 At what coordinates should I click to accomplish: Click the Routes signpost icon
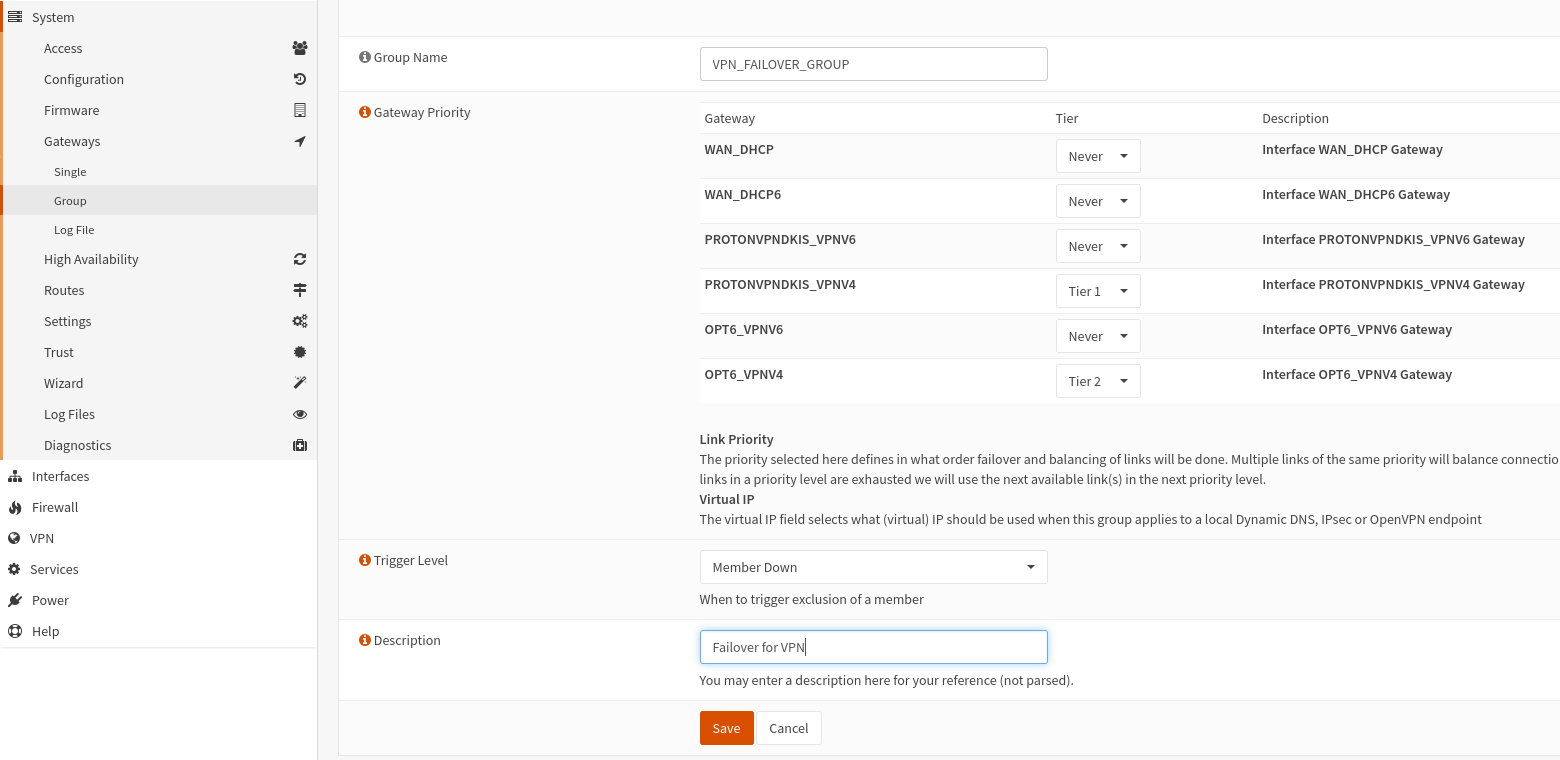coord(299,290)
